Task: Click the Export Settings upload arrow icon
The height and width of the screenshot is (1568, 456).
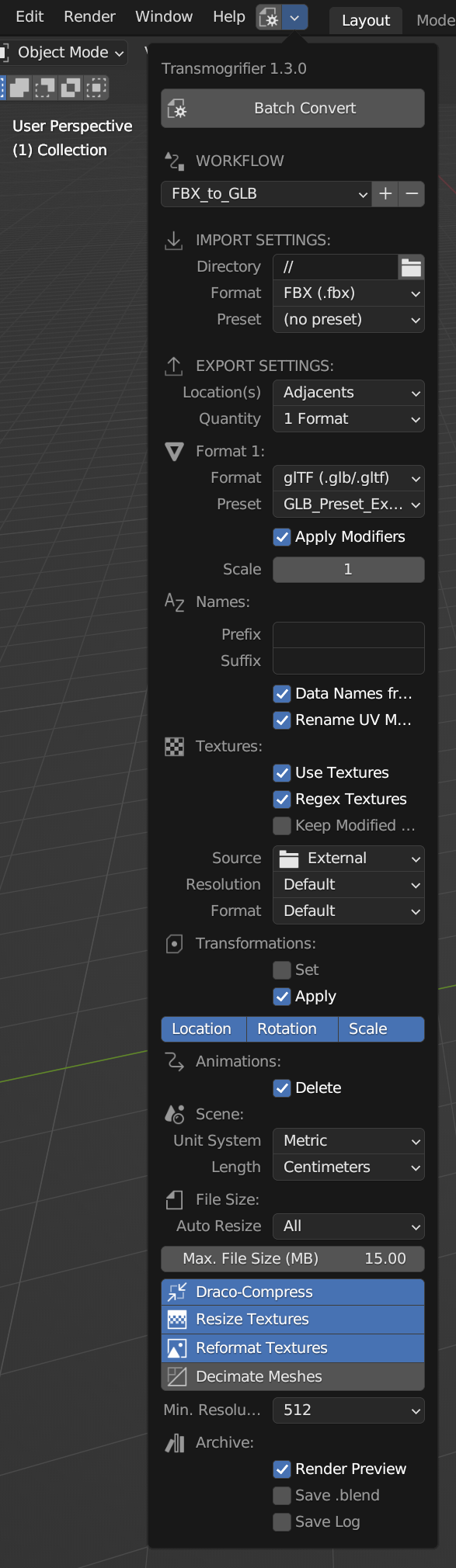Action: tap(172, 366)
